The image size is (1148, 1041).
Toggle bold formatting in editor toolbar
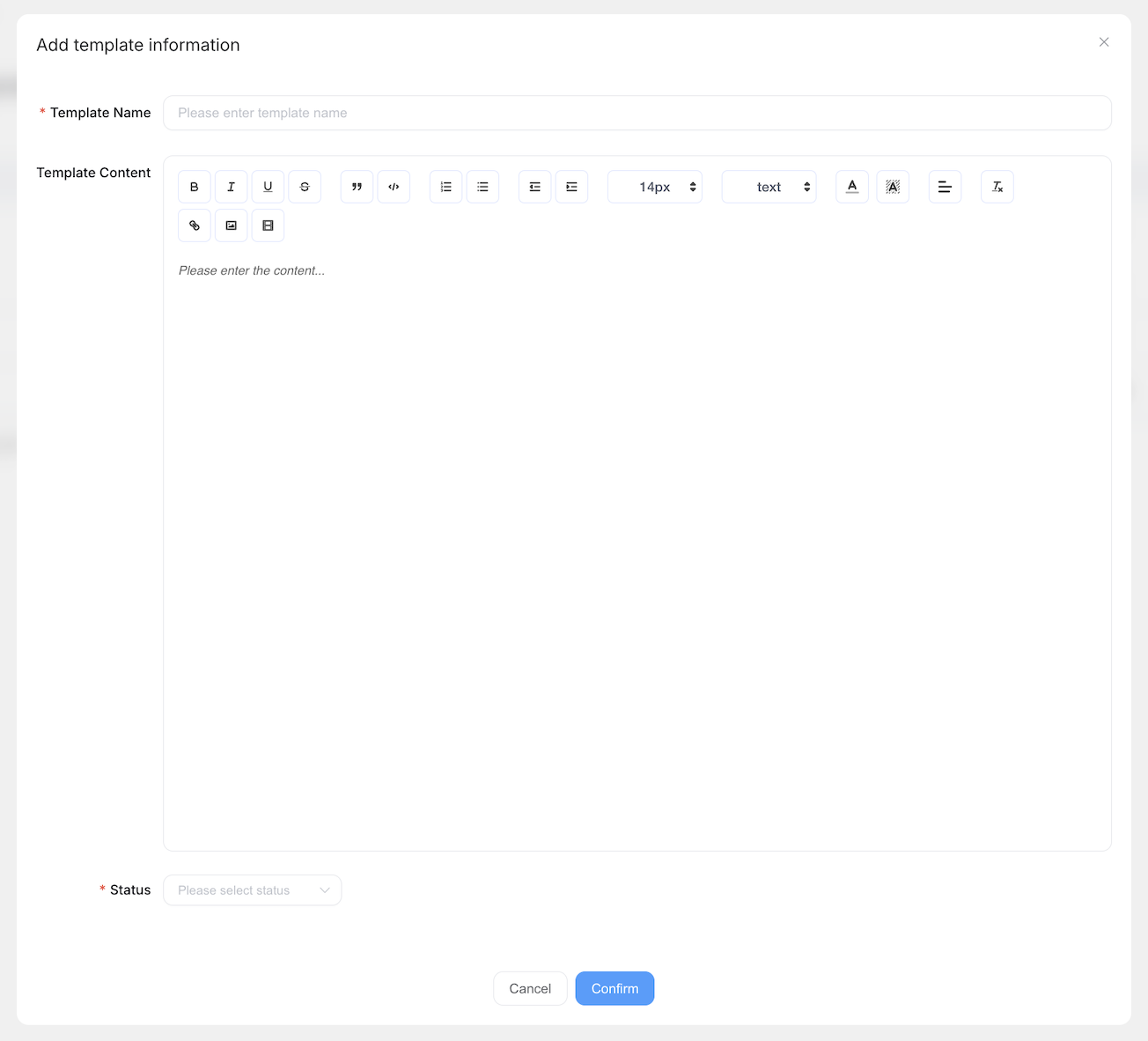tap(195, 187)
